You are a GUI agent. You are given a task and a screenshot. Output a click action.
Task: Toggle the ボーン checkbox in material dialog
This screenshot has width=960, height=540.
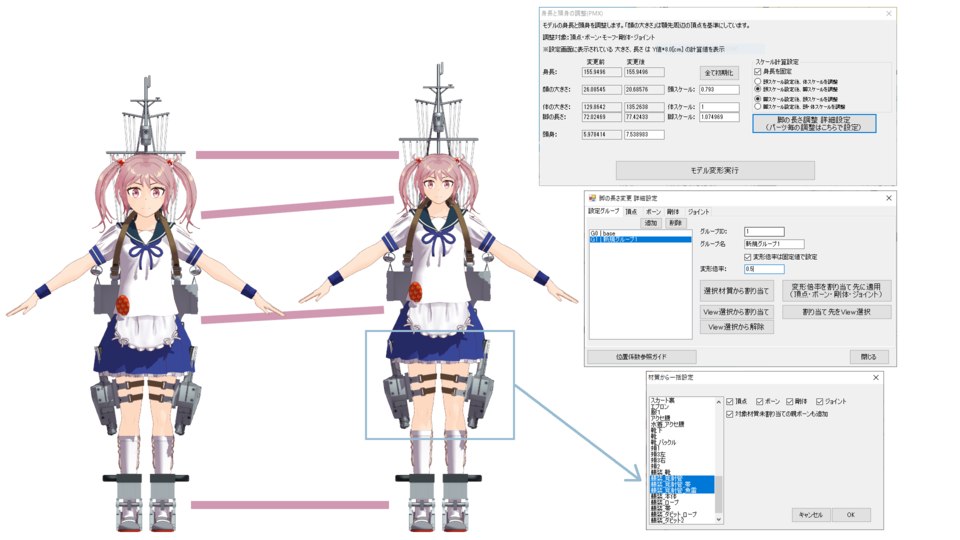pos(760,402)
